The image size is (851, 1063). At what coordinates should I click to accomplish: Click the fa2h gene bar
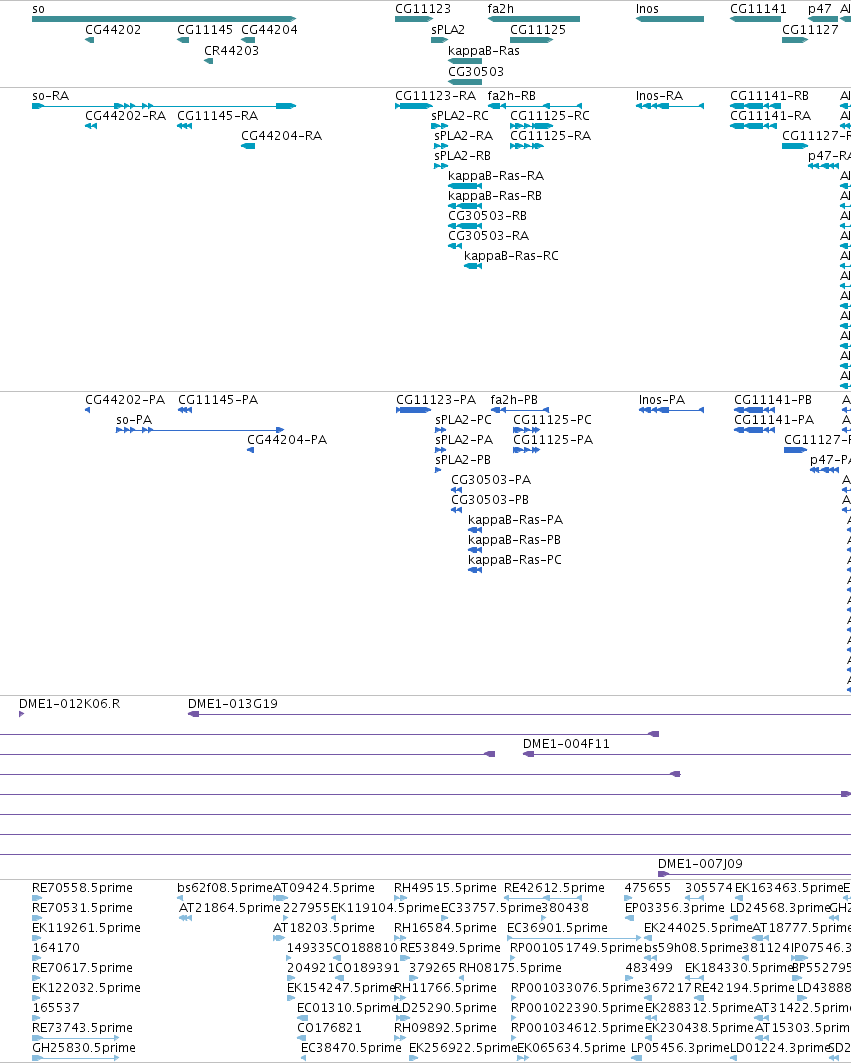534,19
